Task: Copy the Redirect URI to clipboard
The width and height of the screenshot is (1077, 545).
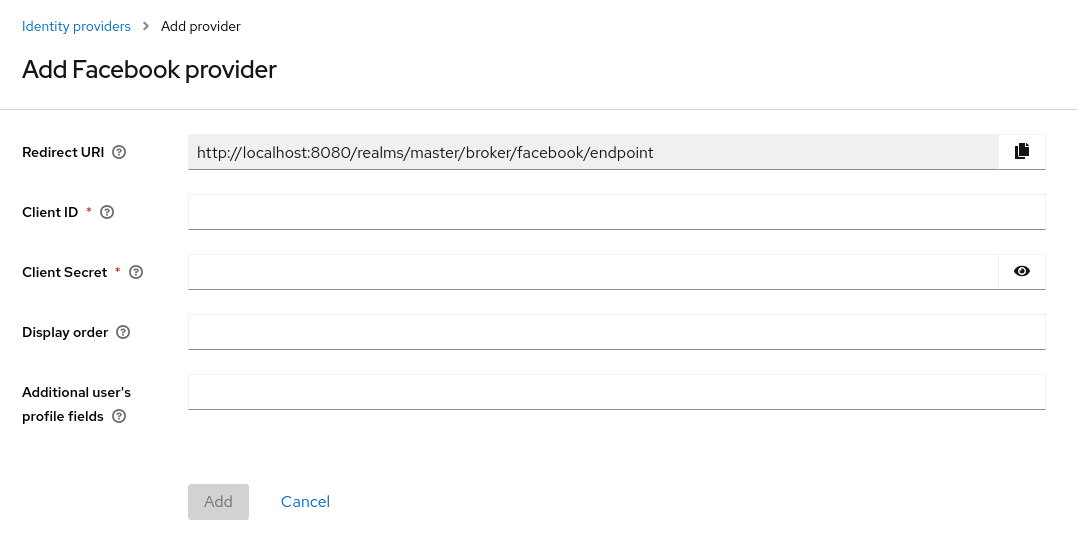Action: (1021, 152)
